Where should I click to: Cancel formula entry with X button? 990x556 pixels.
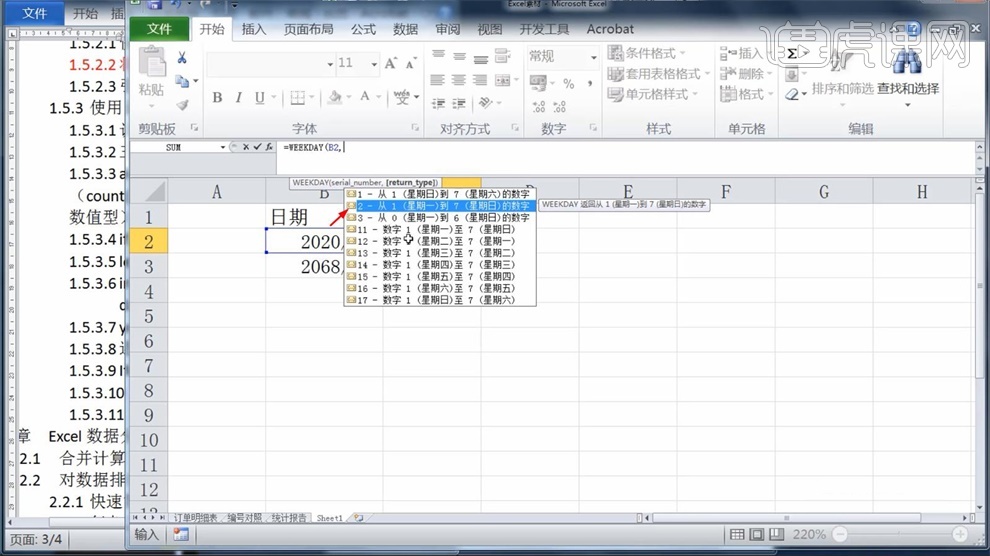[x=246, y=147]
